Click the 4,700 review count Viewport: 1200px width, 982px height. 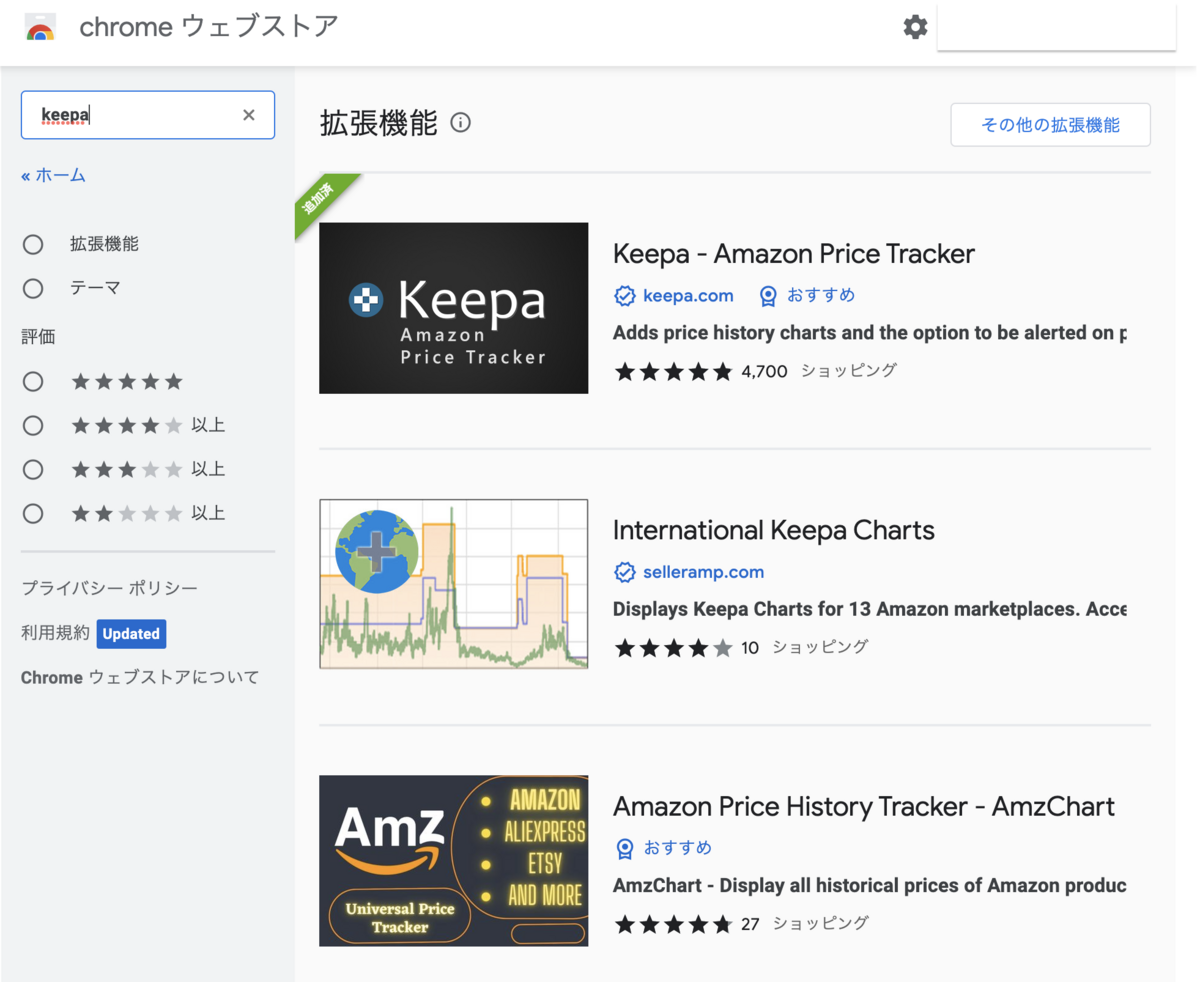(x=765, y=372)
